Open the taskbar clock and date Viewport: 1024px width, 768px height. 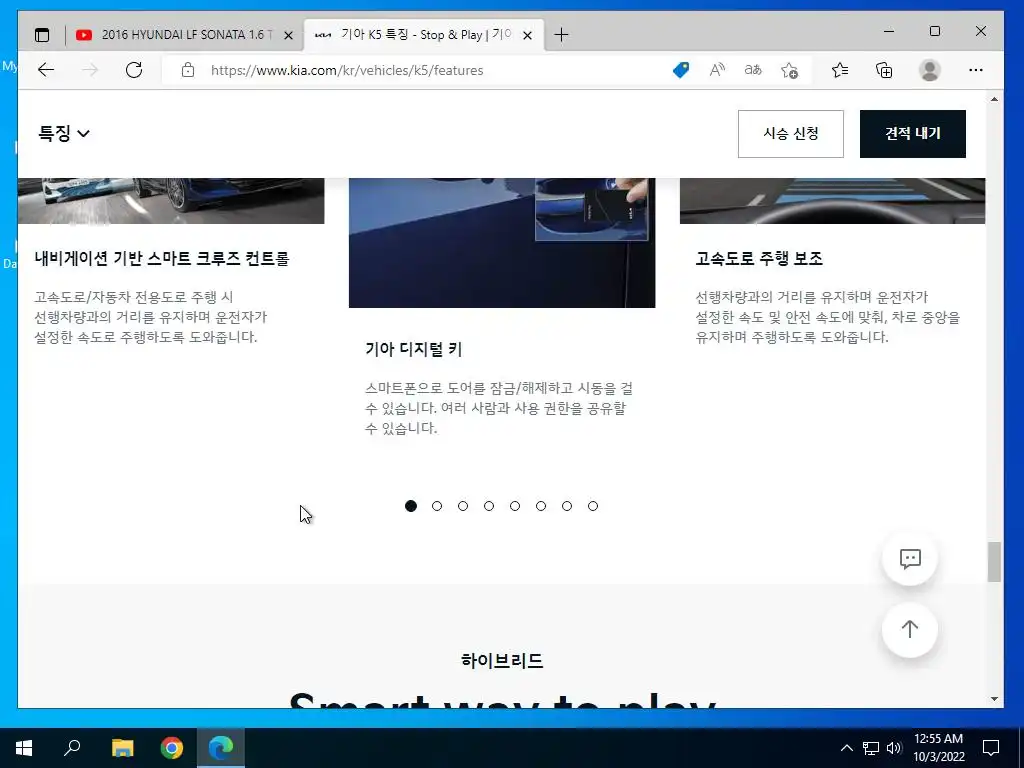pos(938,748)
